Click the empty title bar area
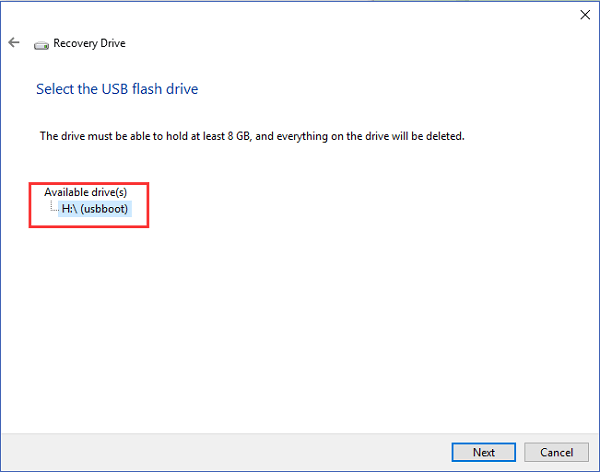This screenshot has height=472, width=600. (x=300, y=14)
